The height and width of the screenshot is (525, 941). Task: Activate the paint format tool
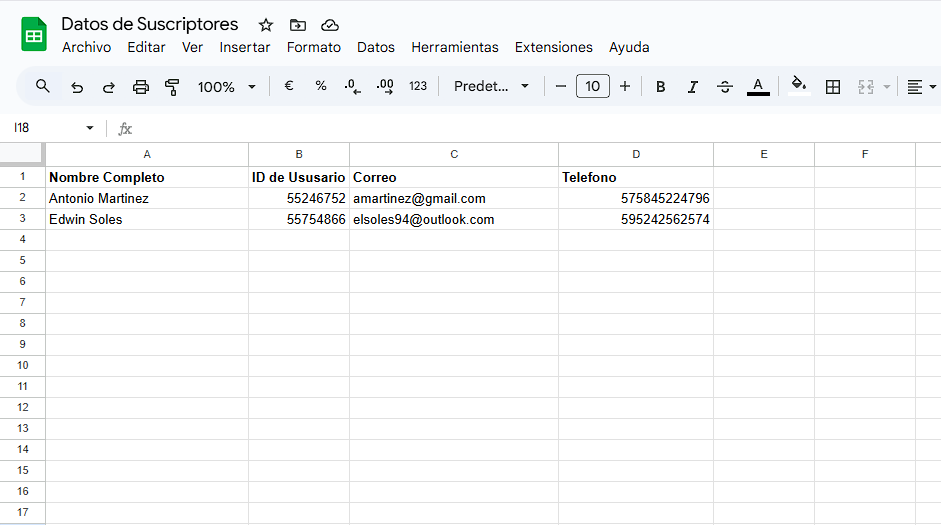172,87
